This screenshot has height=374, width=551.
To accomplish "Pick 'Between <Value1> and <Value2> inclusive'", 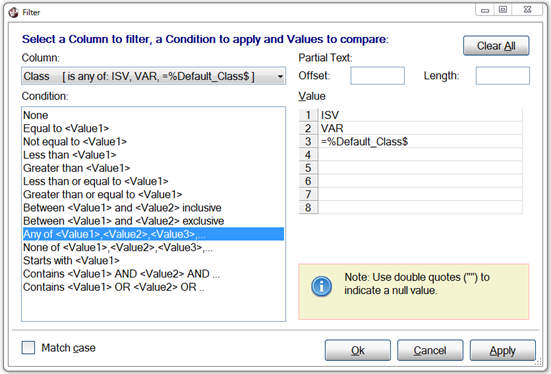I will point(122,208).
